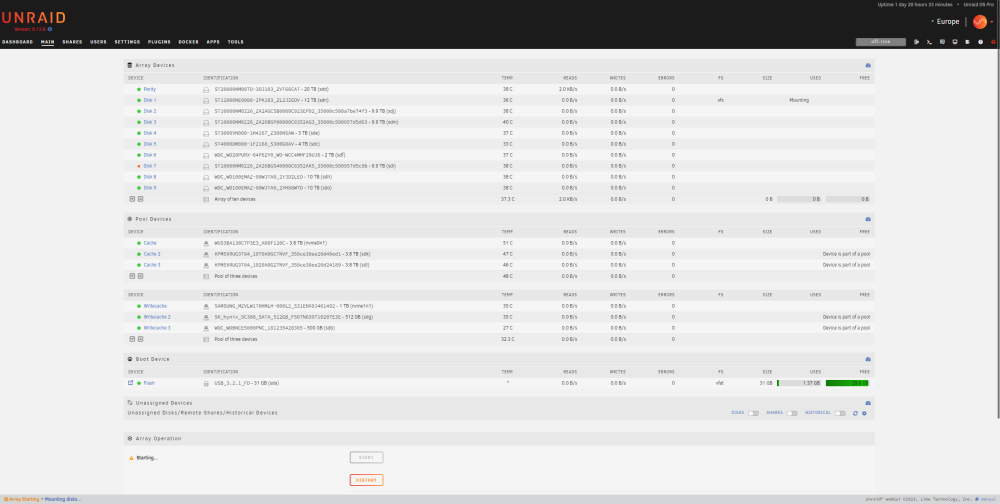1000x504 pixels.
Task: Open the Disk 7 device link
Action: pyautogui.click(x=150, y=166)
